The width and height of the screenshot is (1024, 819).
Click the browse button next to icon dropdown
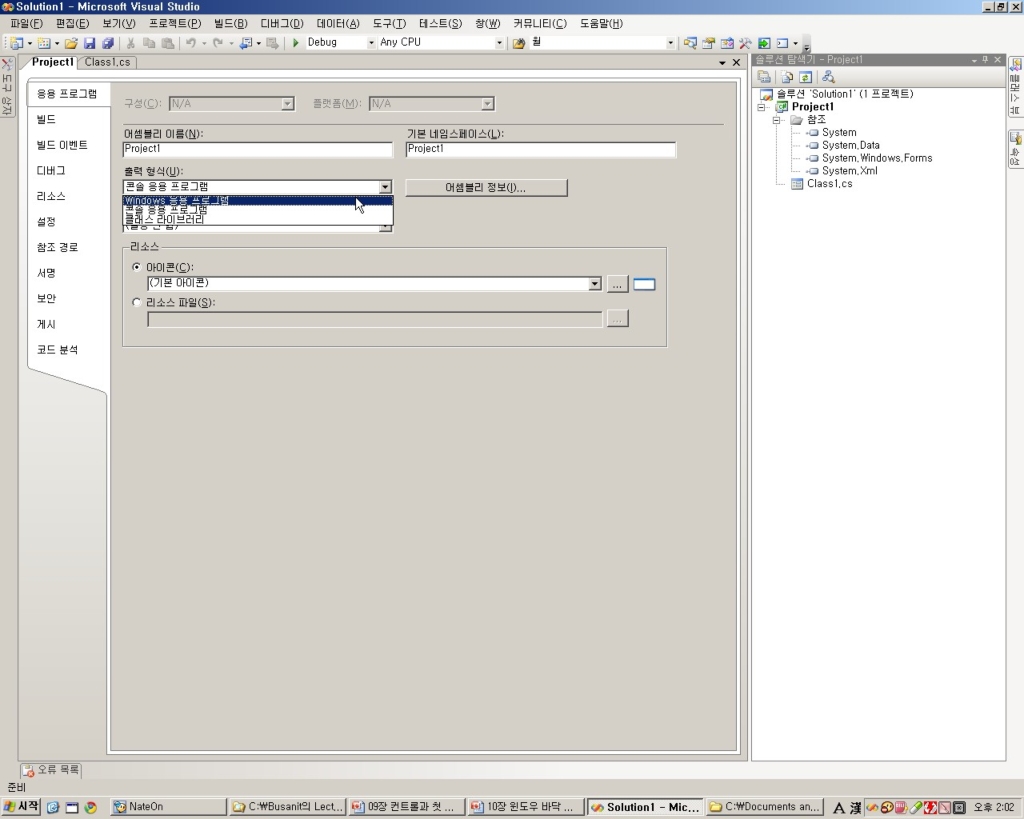coord(617,285)
